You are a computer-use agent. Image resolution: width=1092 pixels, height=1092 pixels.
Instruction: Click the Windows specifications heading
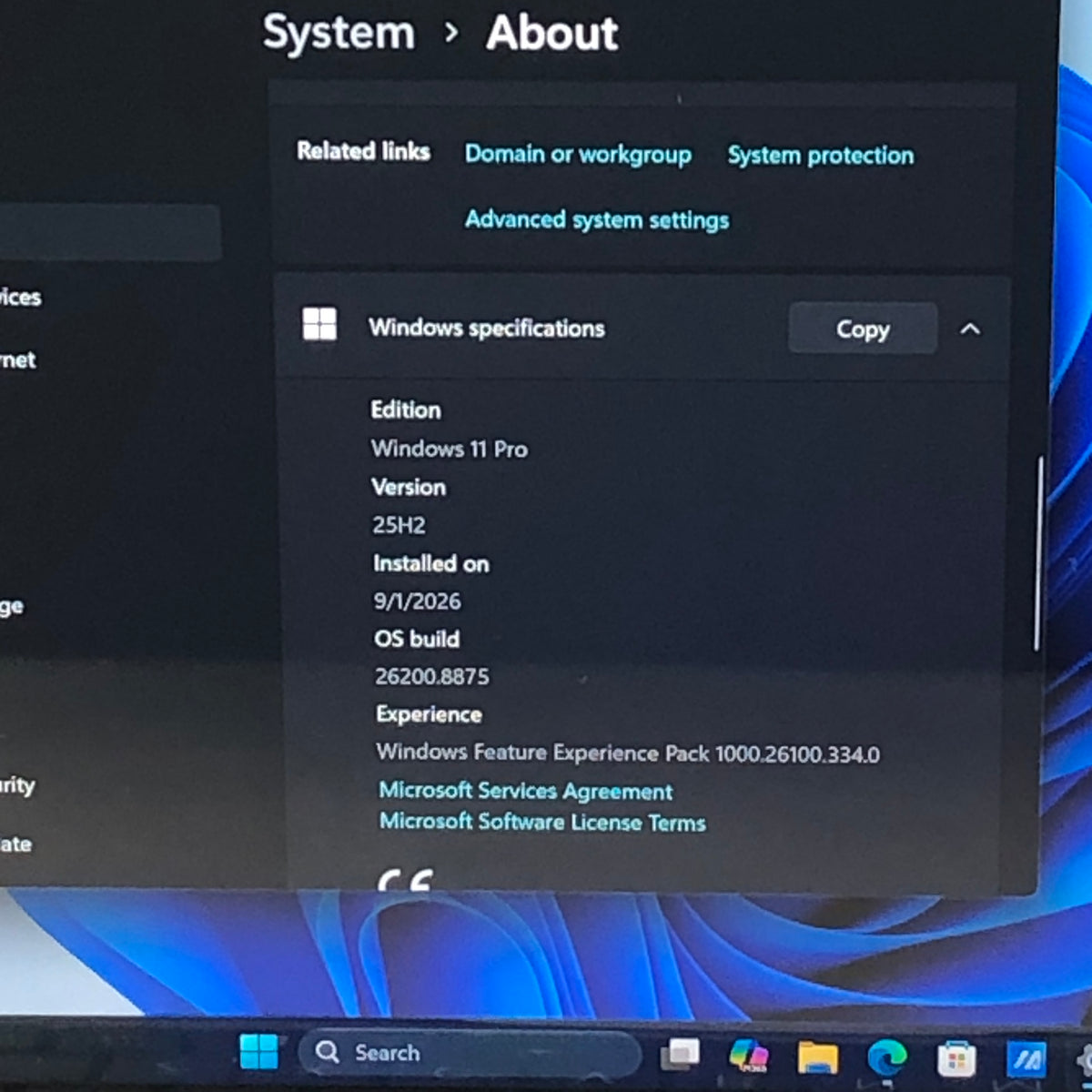(486, 328)
